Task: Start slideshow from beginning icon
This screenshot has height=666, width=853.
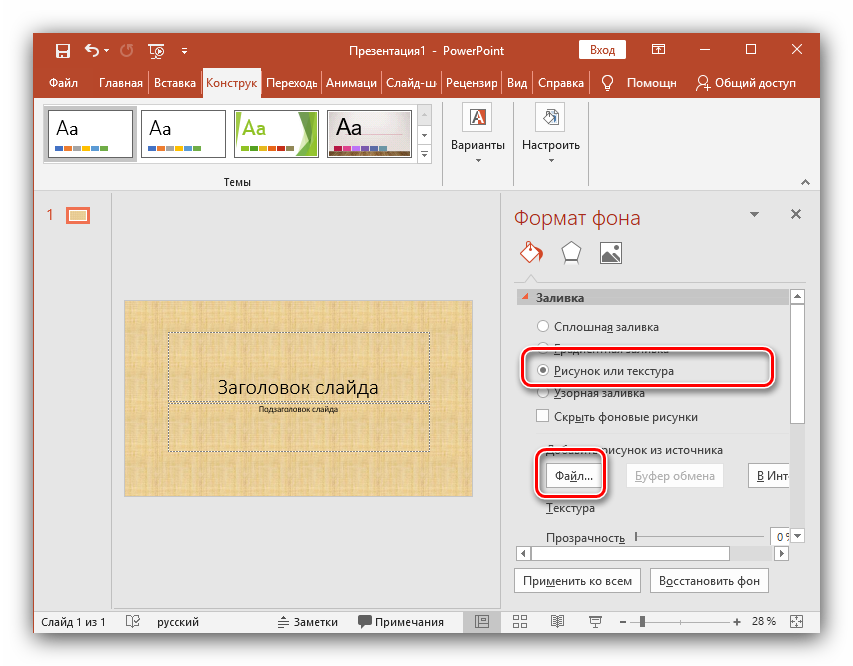Action: (x=156, y=51)
